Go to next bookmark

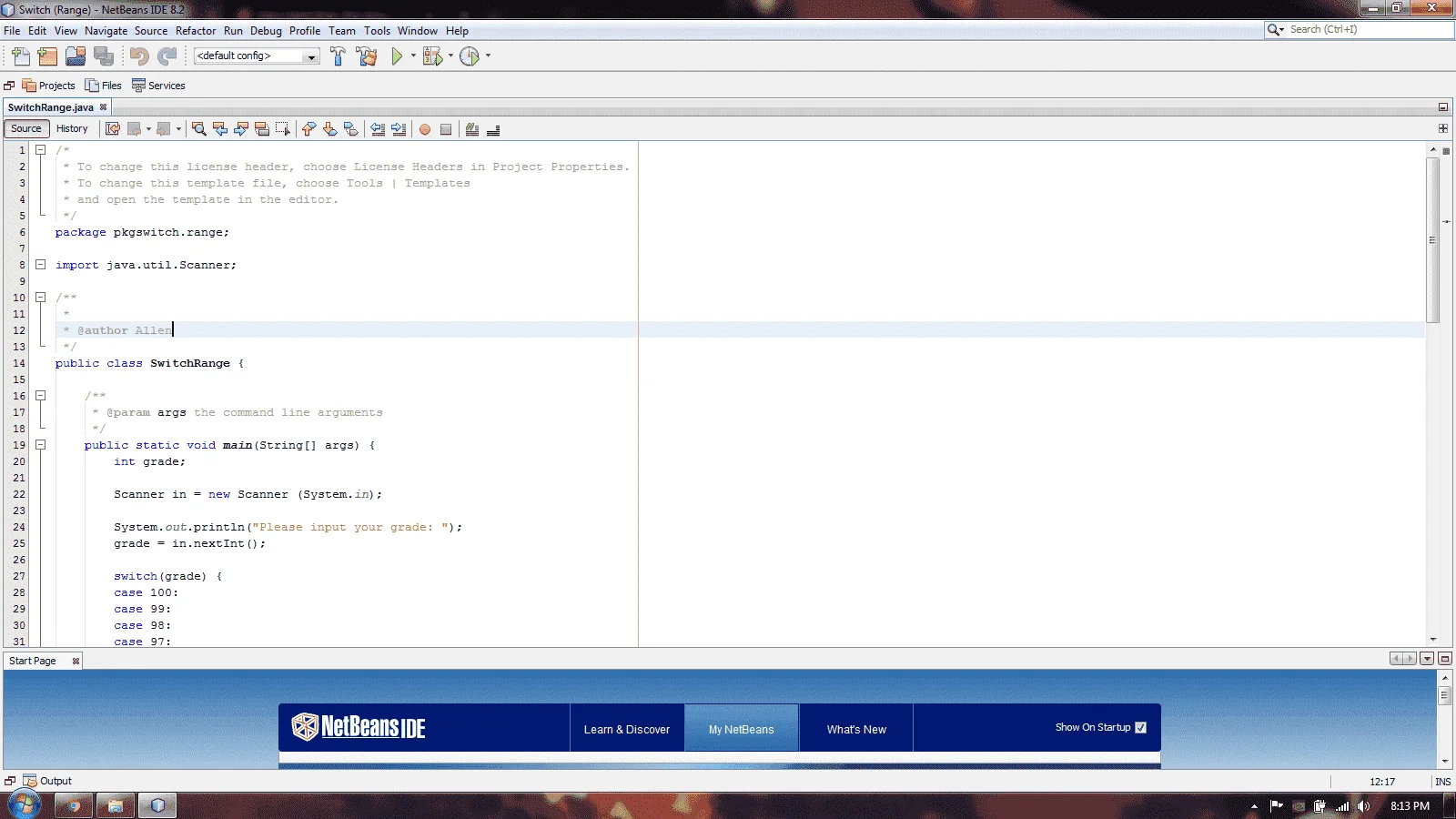point(329,129)
